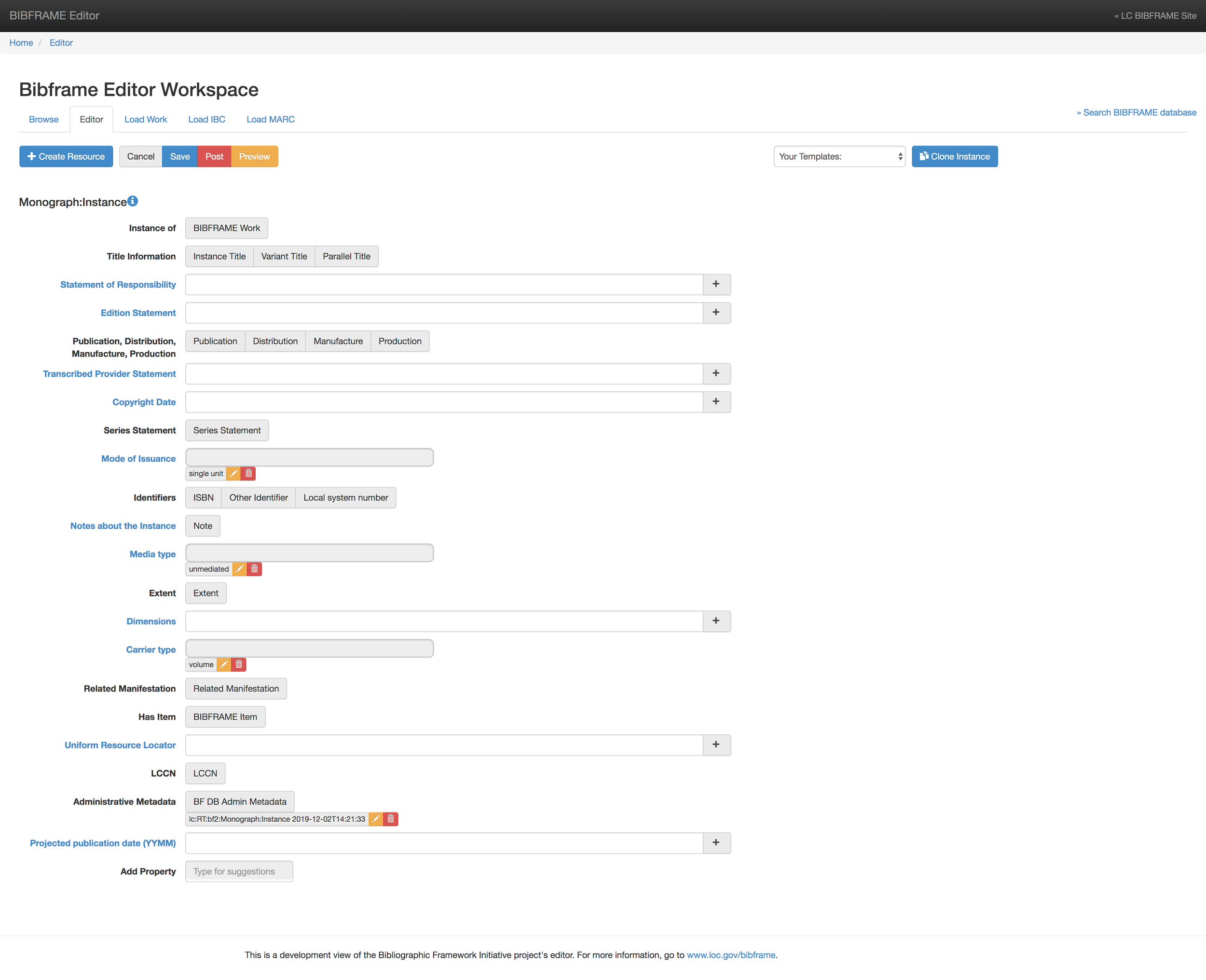The width and height of the screenshot is (1206, 980).
Task: Click the Mode of Issuance lookup field
Action: (x=309, y=457)
